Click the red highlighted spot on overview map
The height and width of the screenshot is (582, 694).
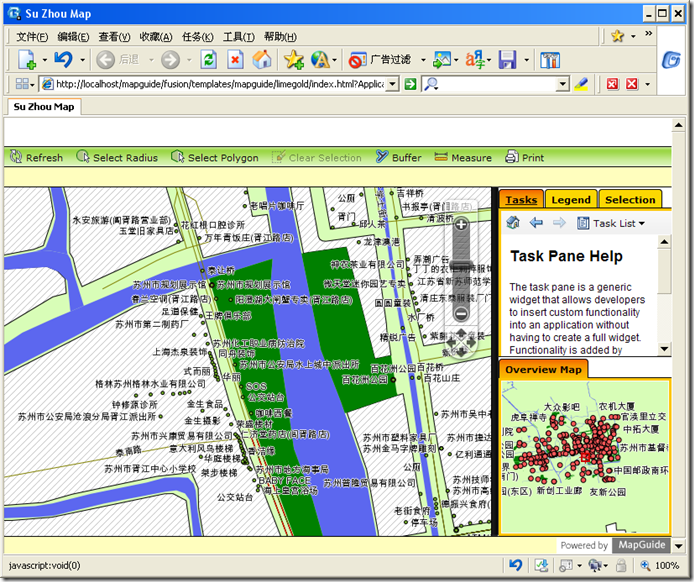pyautogui.click(x=586, y=457)
